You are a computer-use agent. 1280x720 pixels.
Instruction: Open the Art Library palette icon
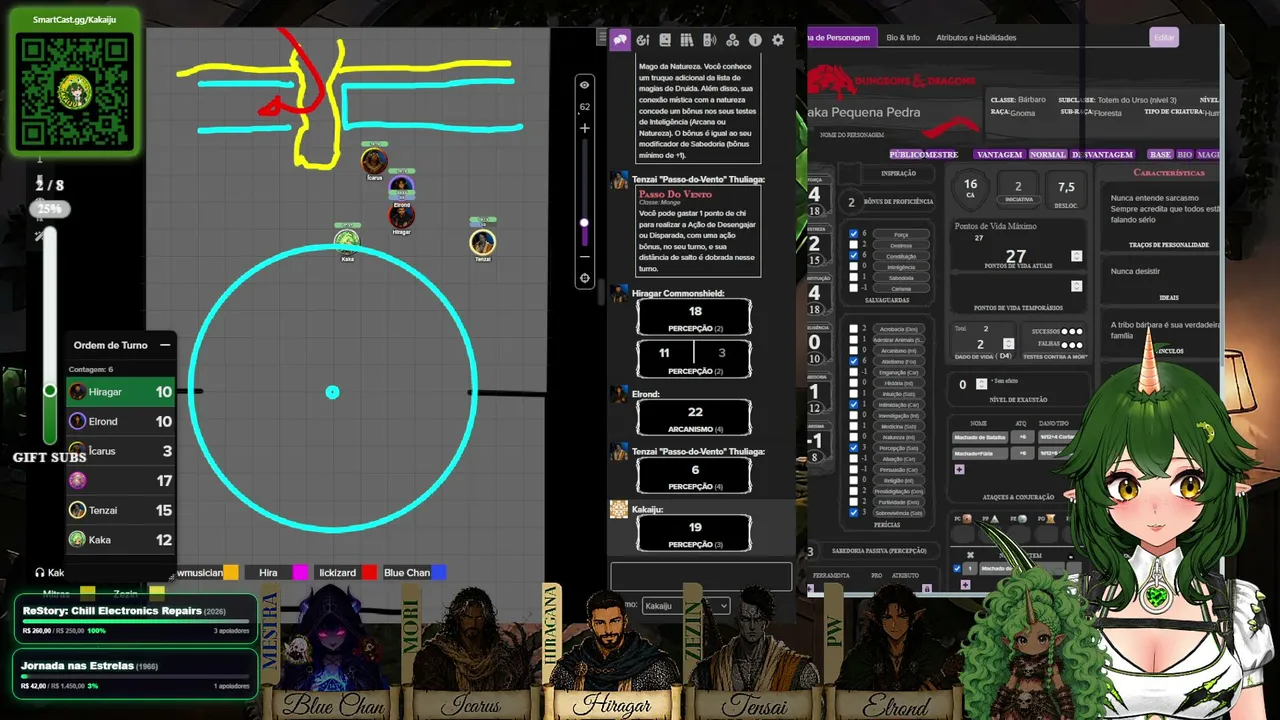[643, 40]
